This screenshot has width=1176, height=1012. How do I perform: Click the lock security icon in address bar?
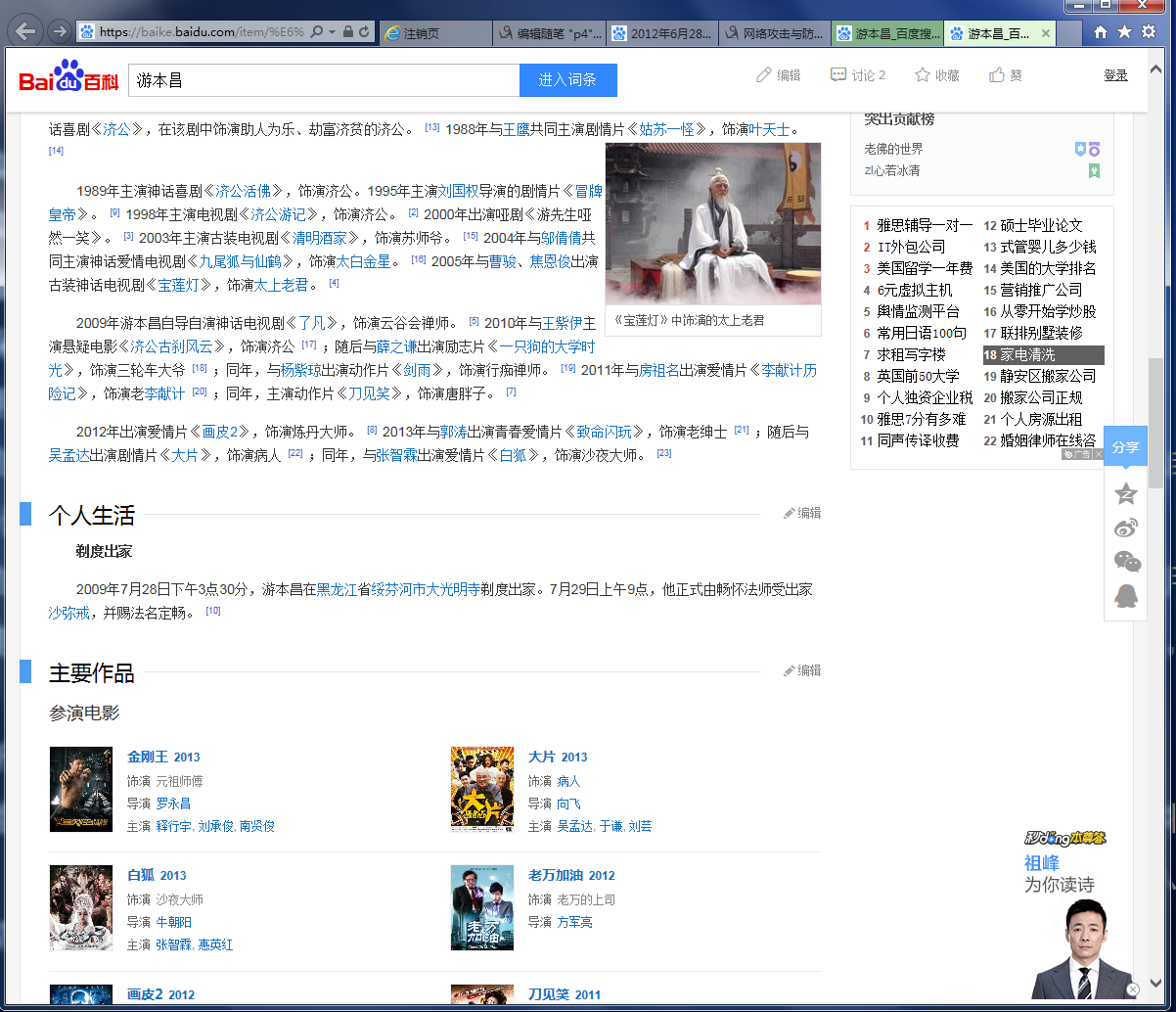point(347,32)
